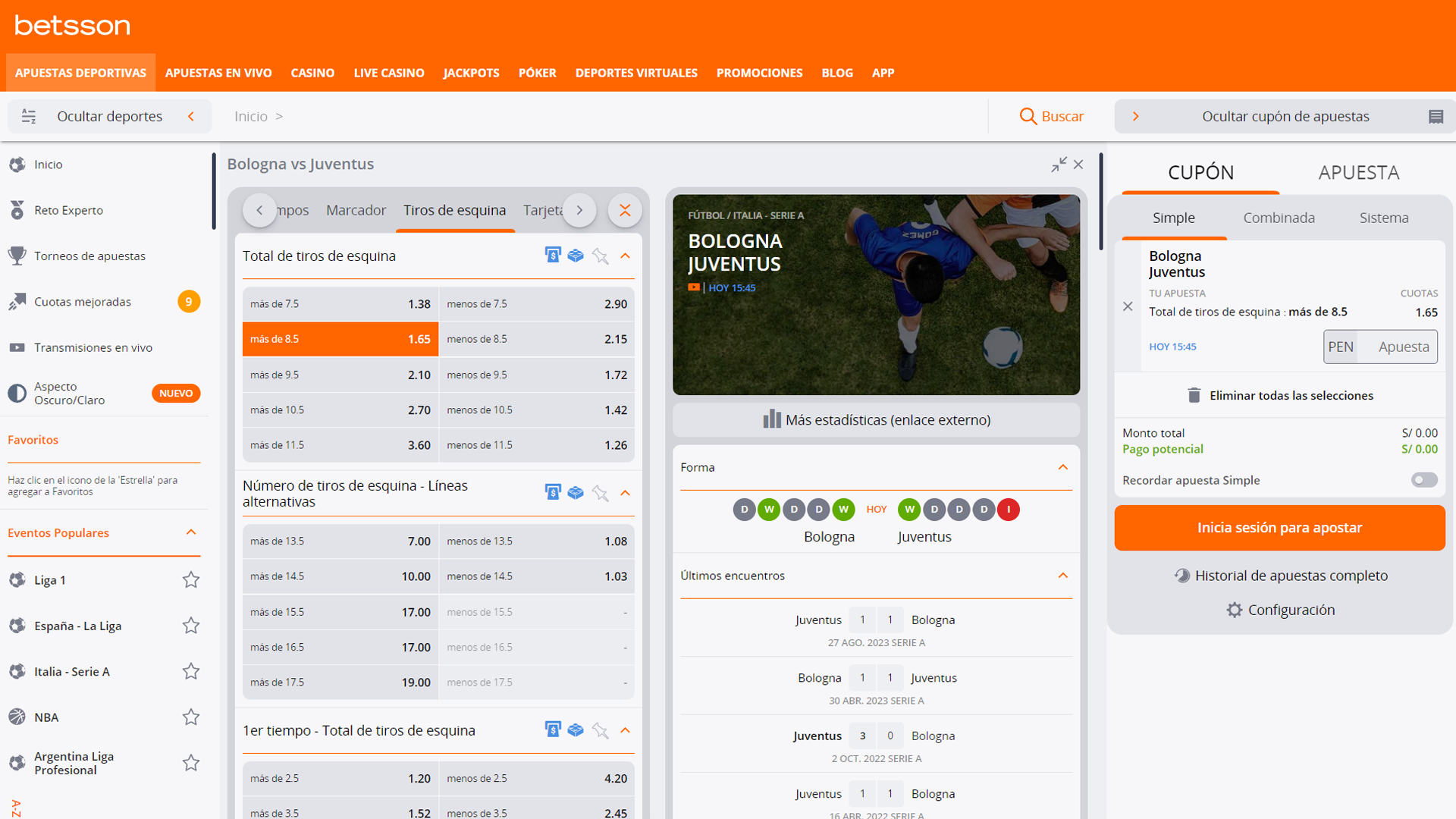Click the bet slip list icon
The width and height of the screenshot is (1456, 819).
pos(1436,116)
